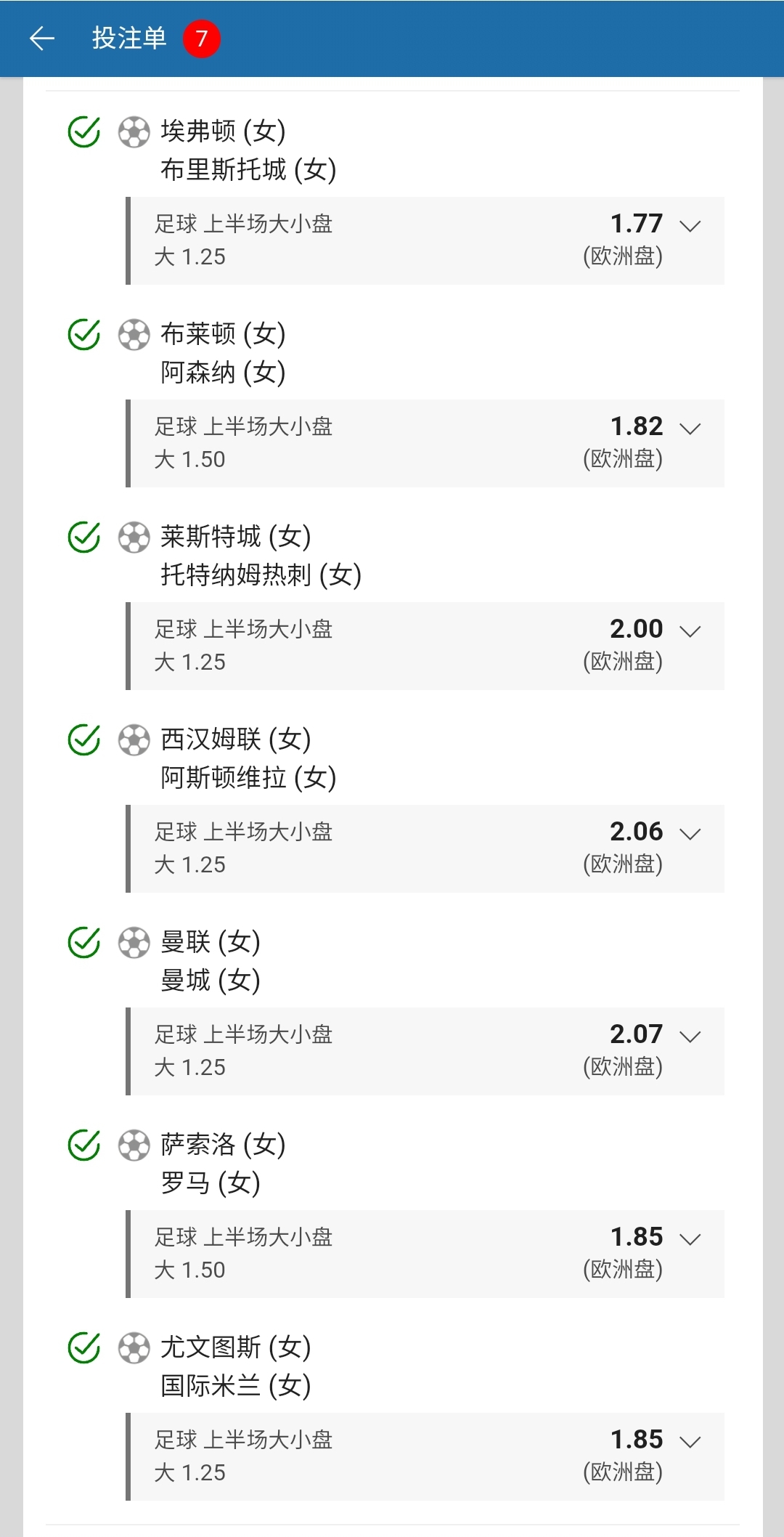The width and height of the screenshot is (784, 1537).
Task: Tap the back arrow in header
Action: [42, 38]
